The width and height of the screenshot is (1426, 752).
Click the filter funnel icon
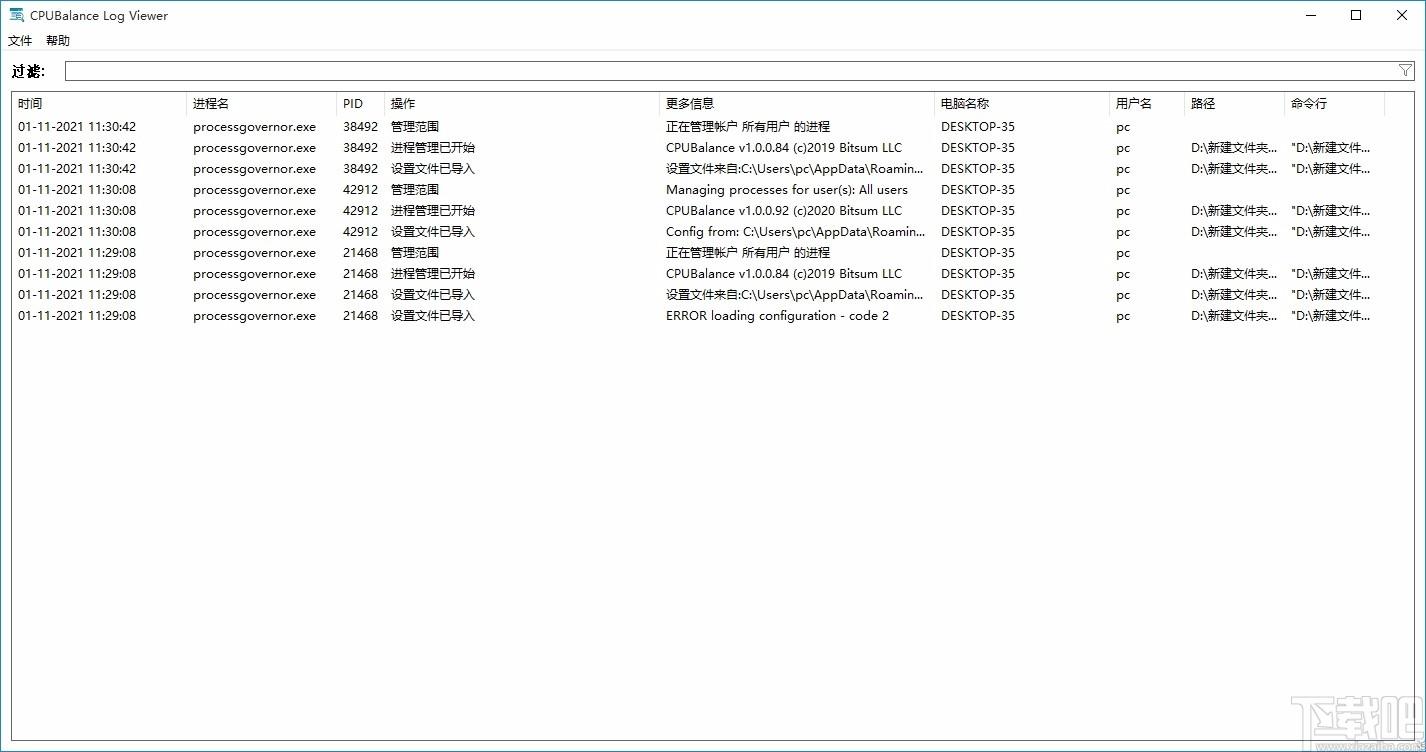[x=1405, y=71]
